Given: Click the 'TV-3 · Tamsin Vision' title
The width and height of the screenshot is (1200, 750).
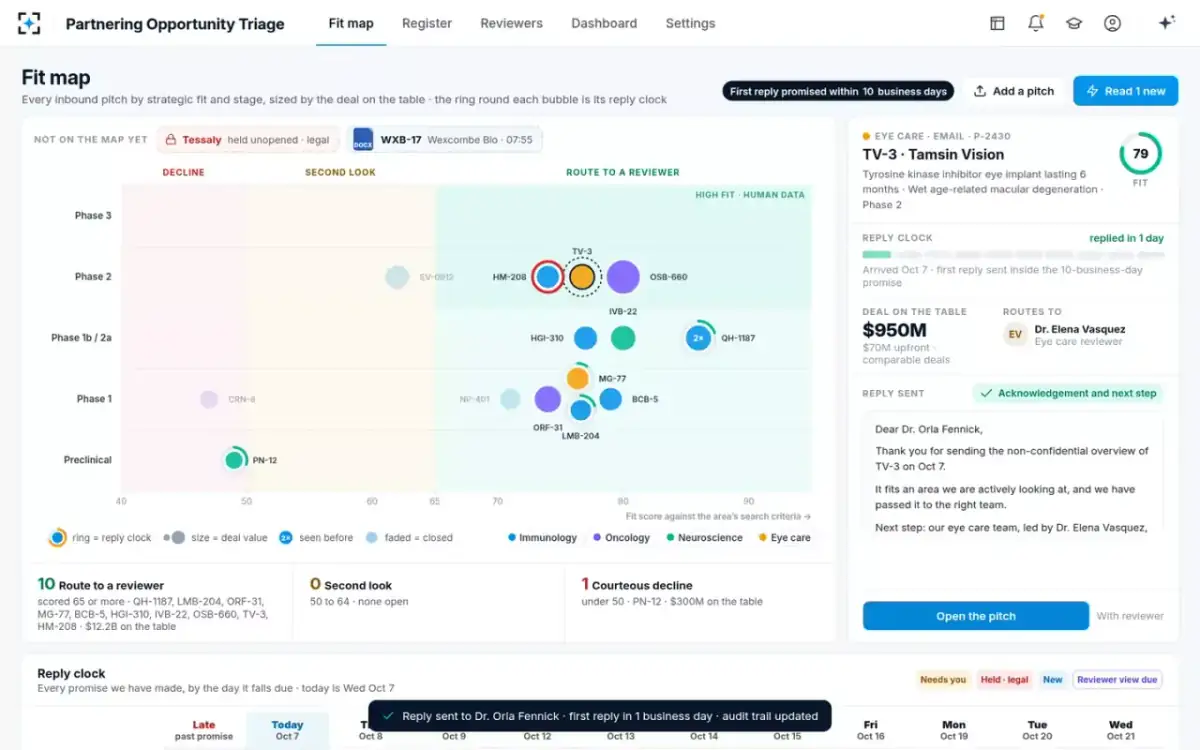Looking at the screenshot, I should click(933, 154).
